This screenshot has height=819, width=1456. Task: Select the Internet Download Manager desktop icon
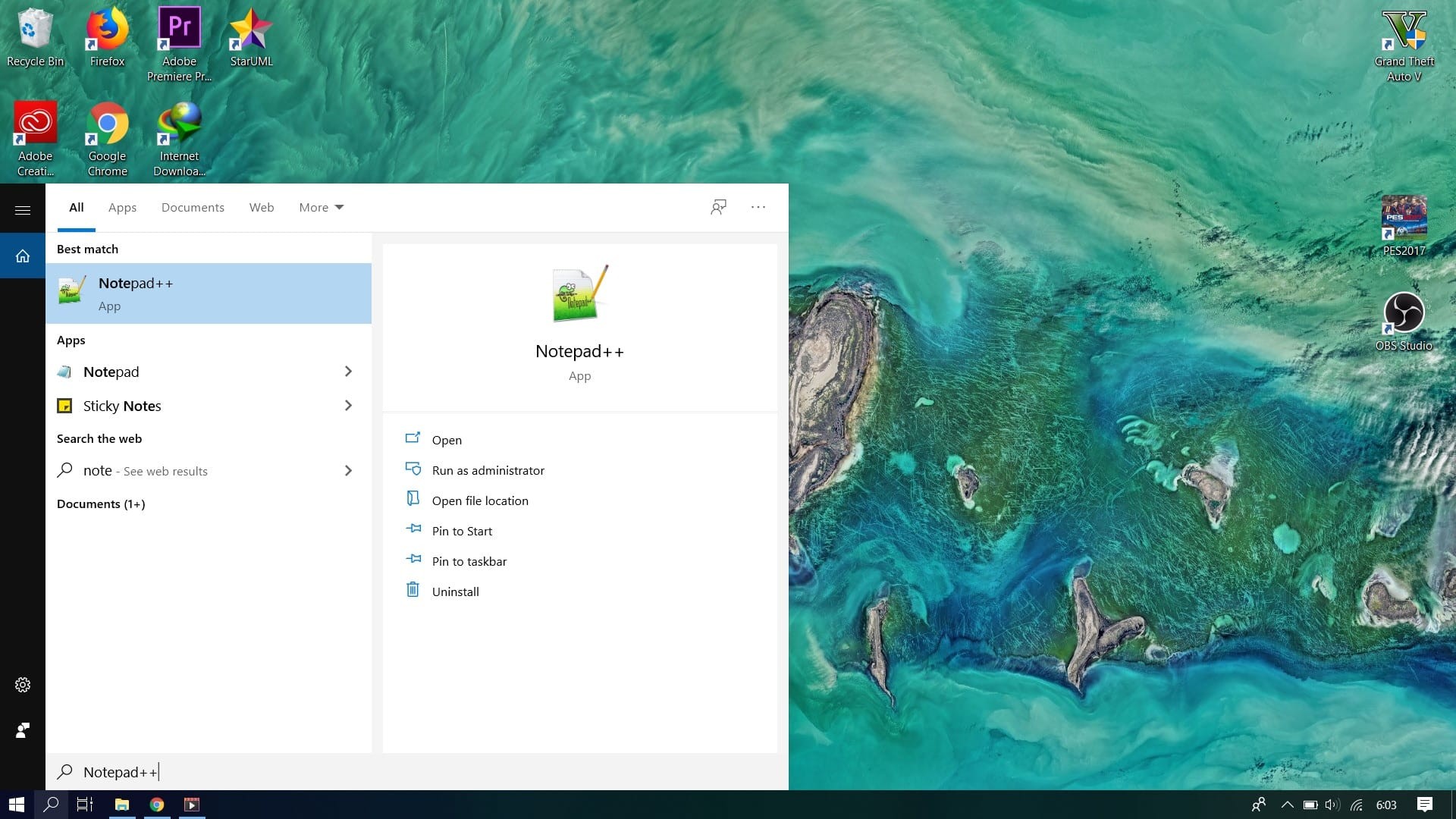[x=179, y=139]
